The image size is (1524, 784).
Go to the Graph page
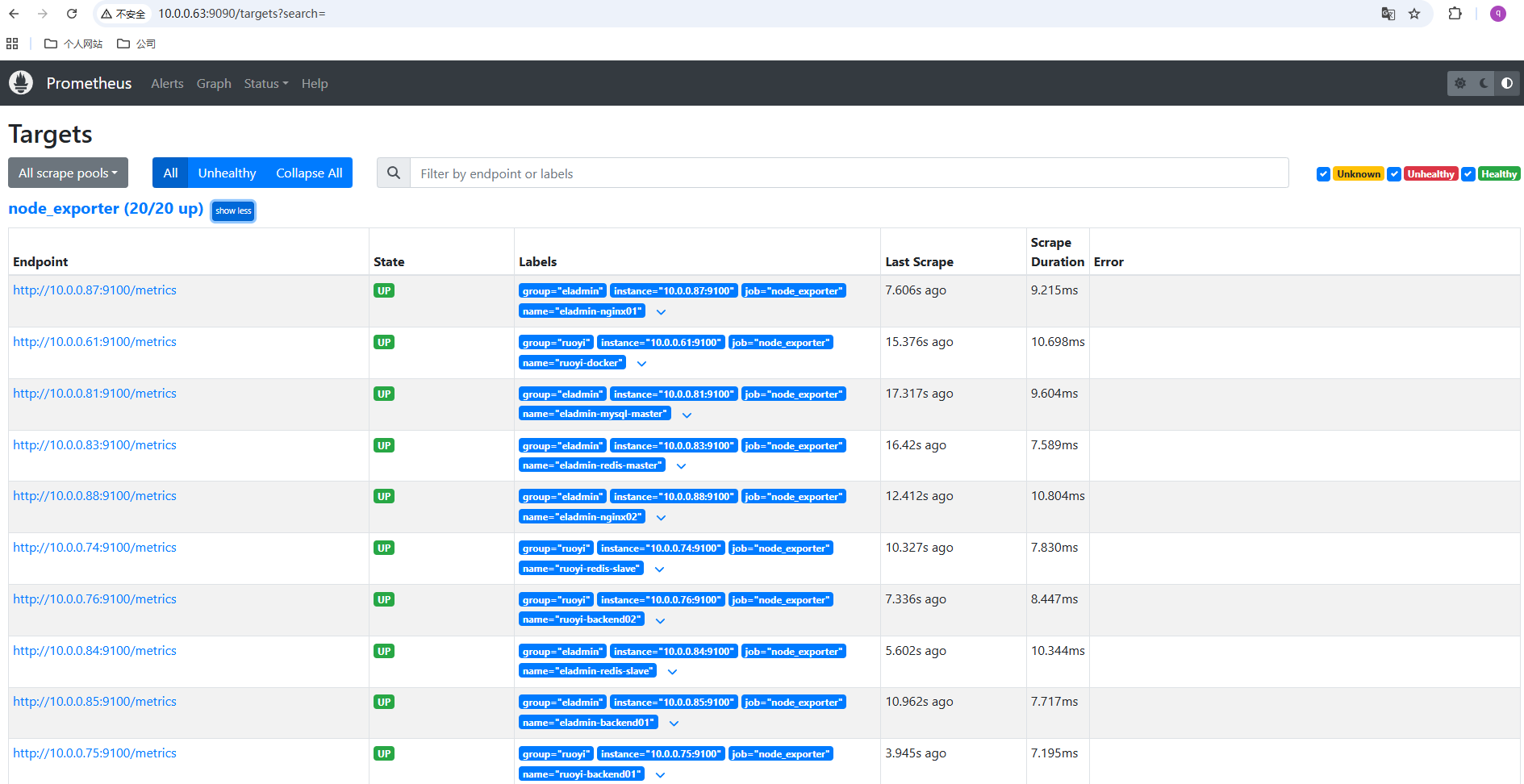coord(214,84)
